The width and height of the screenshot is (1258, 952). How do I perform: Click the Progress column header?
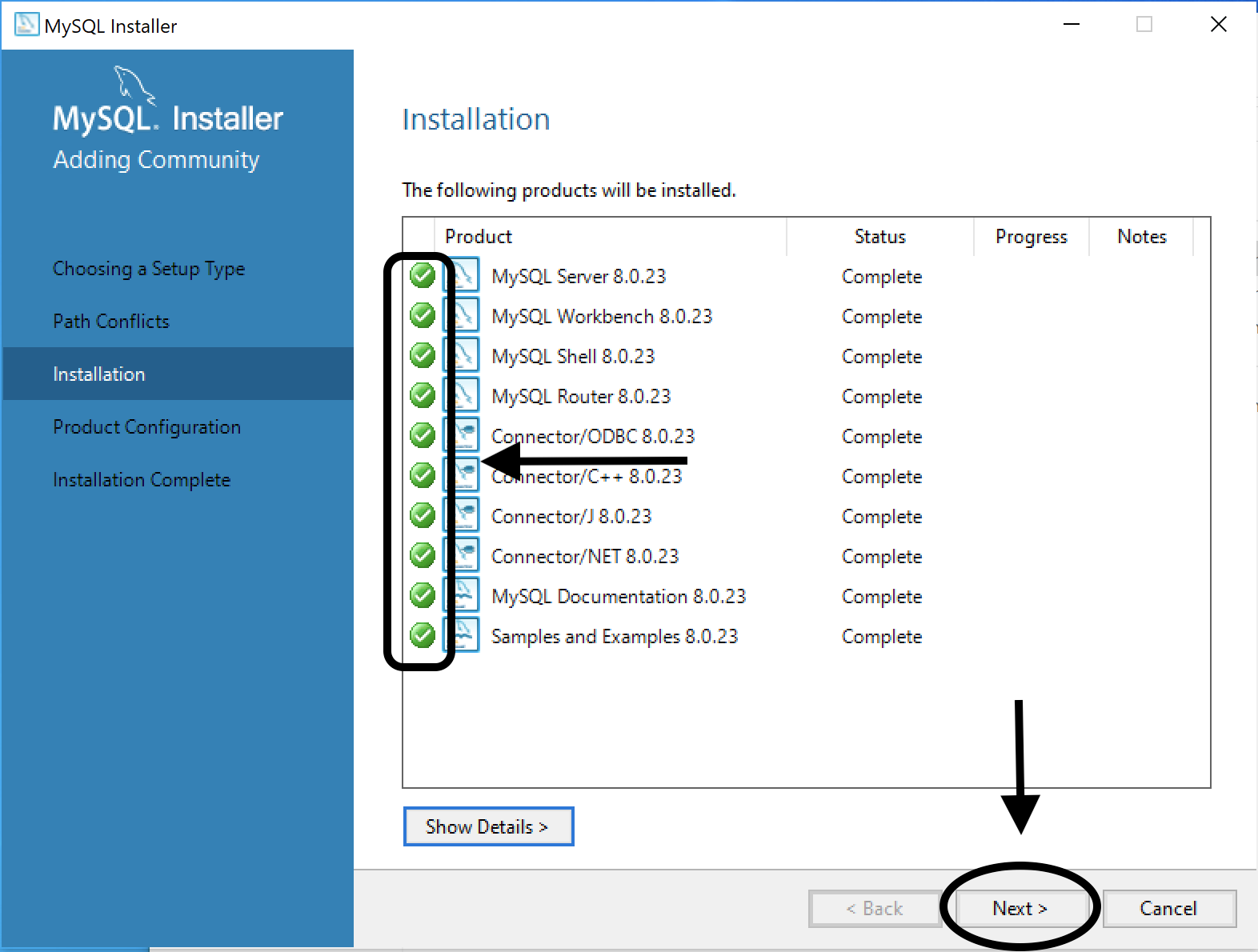(1032, 237)
